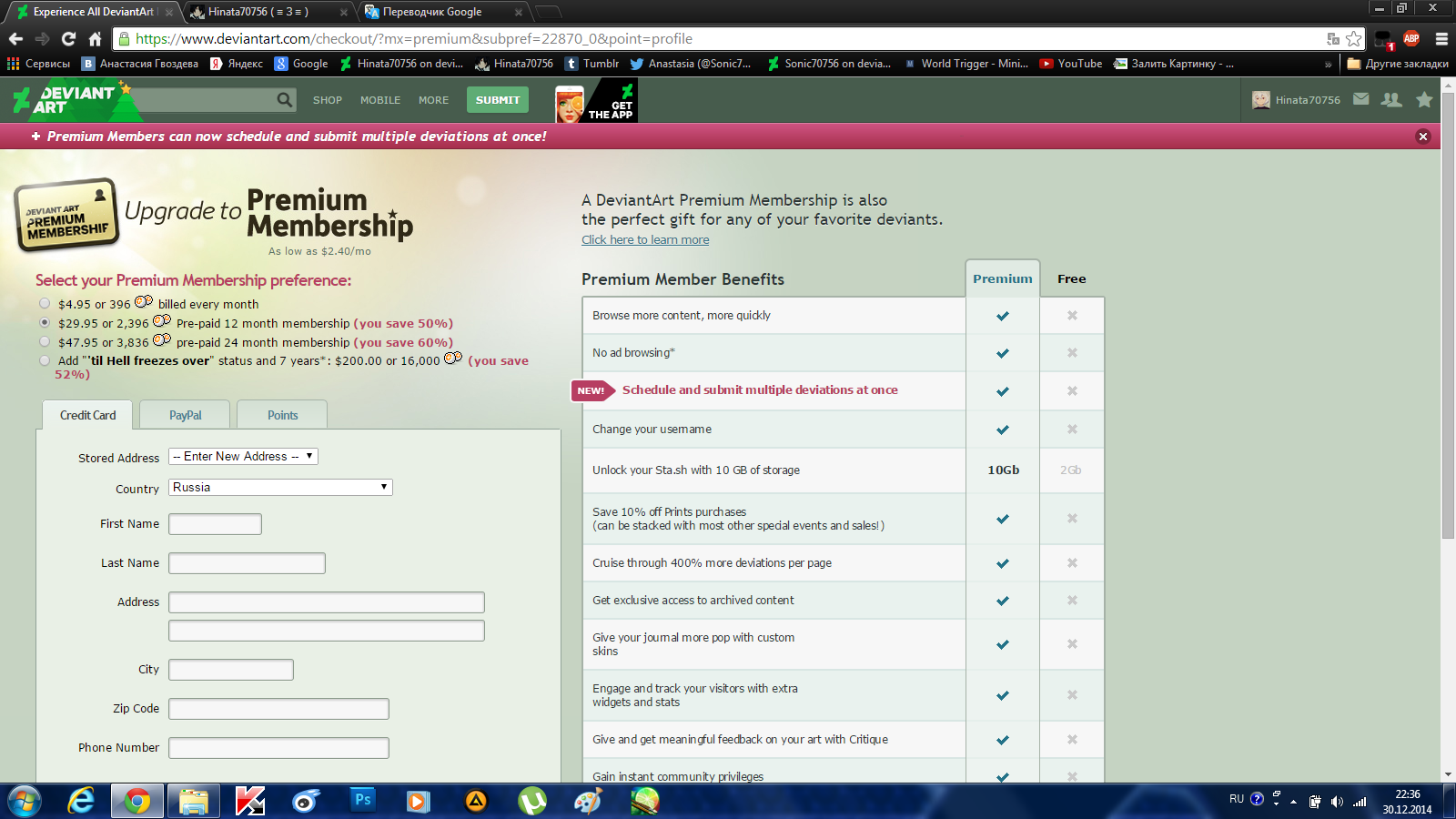Open the Tumblr bookmark
This screenshot has height=819, width=1456.
coord(592,64)
